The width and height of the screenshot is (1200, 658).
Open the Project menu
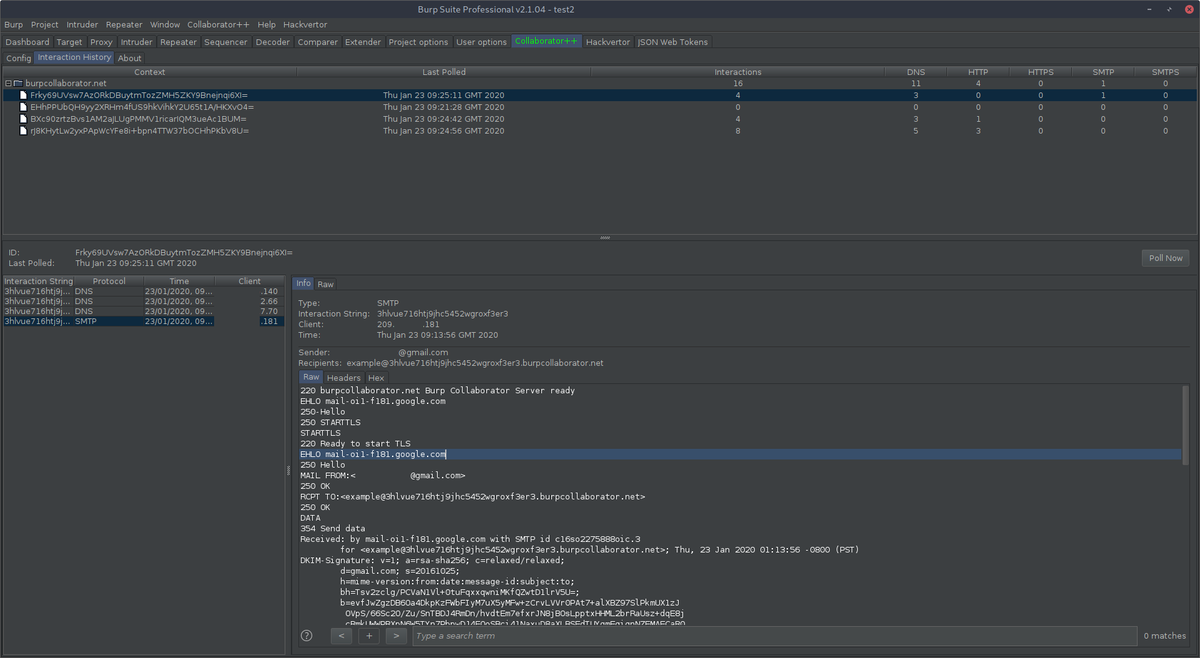(45, 24)
